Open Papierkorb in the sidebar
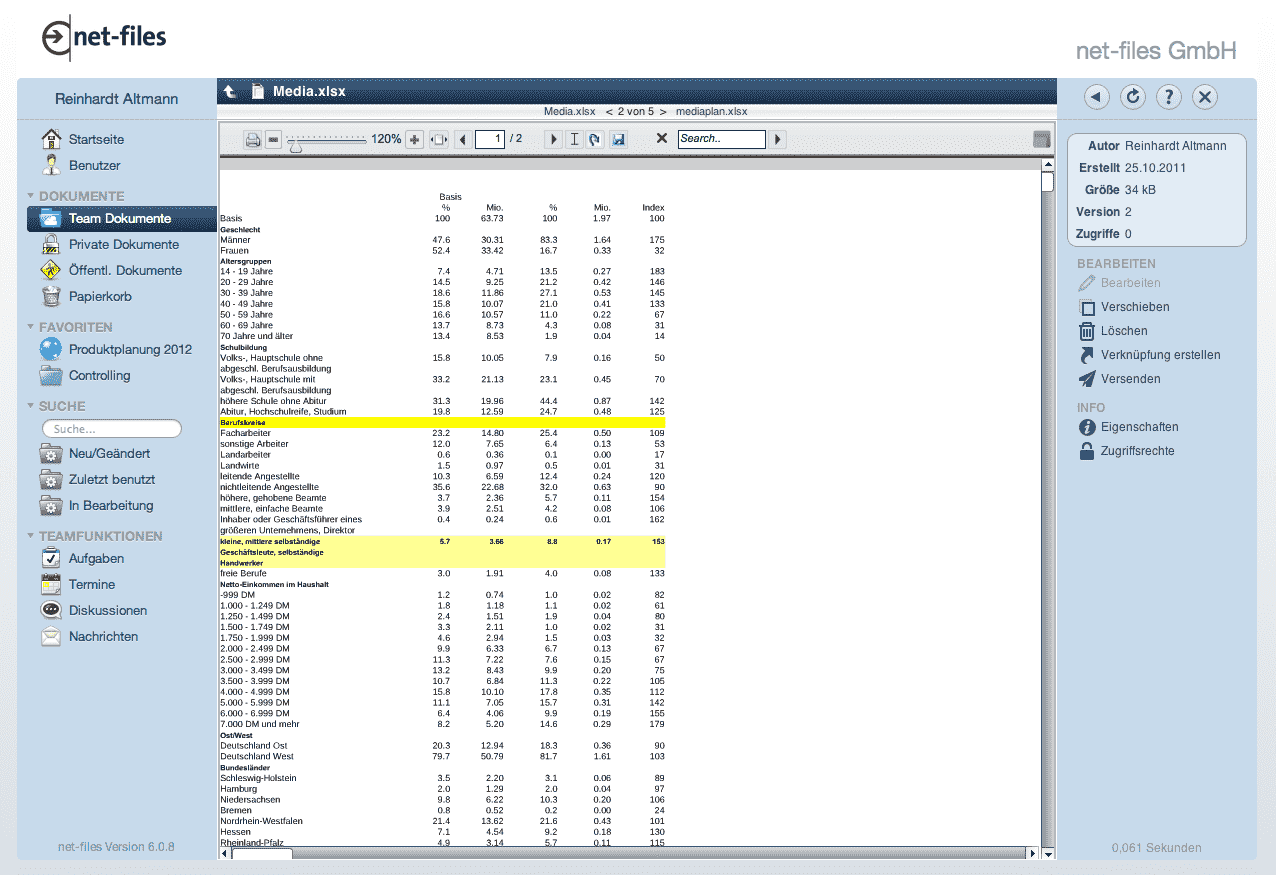Screen dimensions: 1276x875 coord(100,296)
